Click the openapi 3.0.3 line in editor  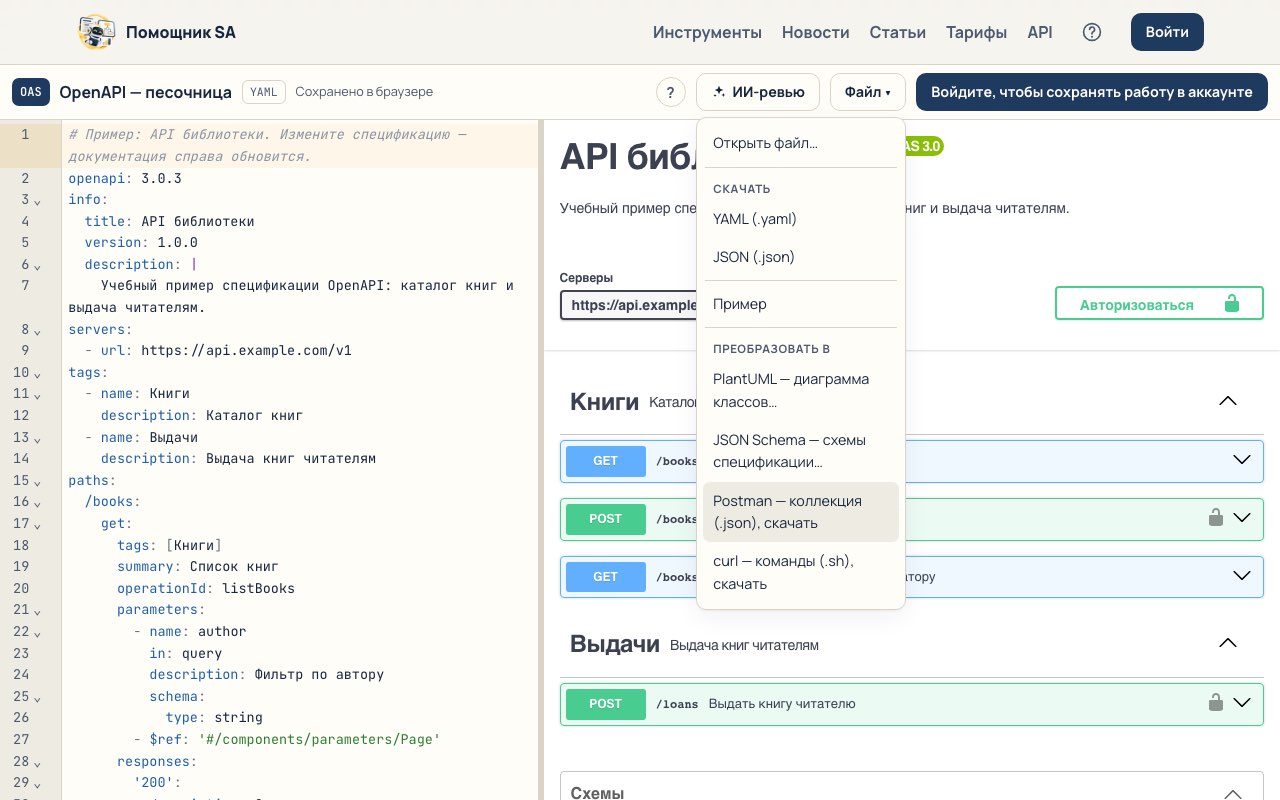pos(125,178)
